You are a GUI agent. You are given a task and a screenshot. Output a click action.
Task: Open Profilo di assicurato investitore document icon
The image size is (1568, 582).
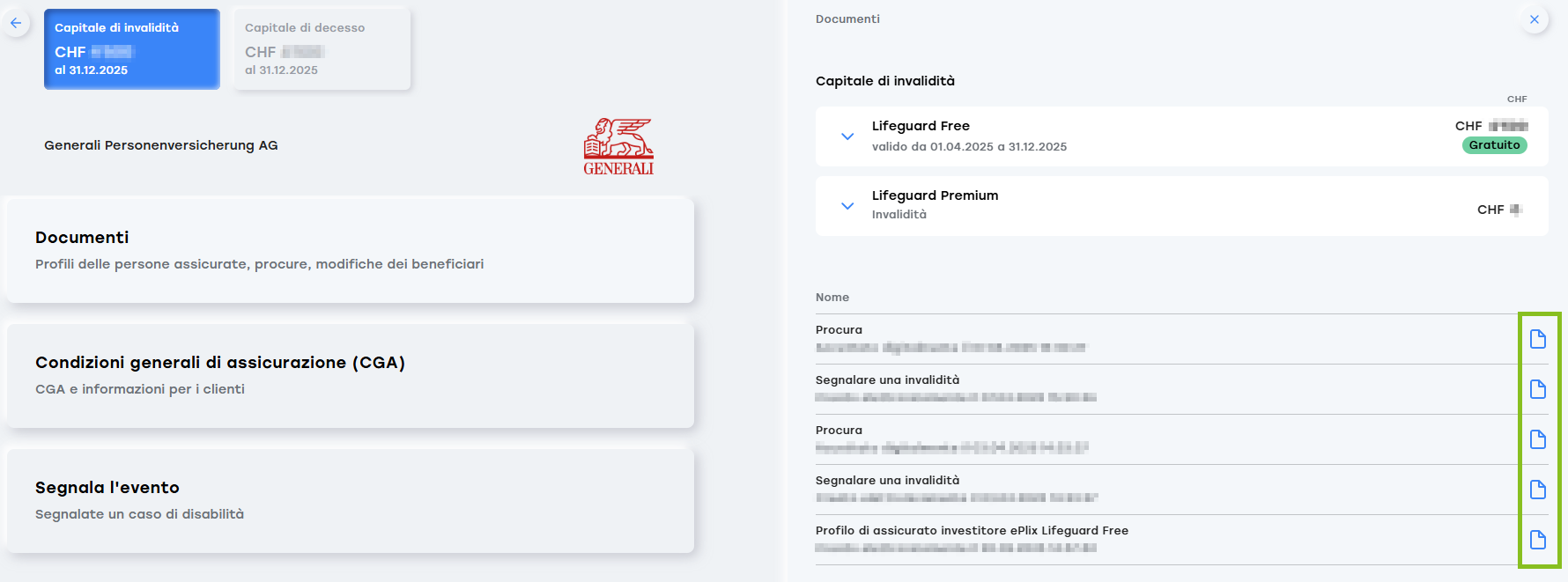pyautogui.click(x=1538, y=540)
